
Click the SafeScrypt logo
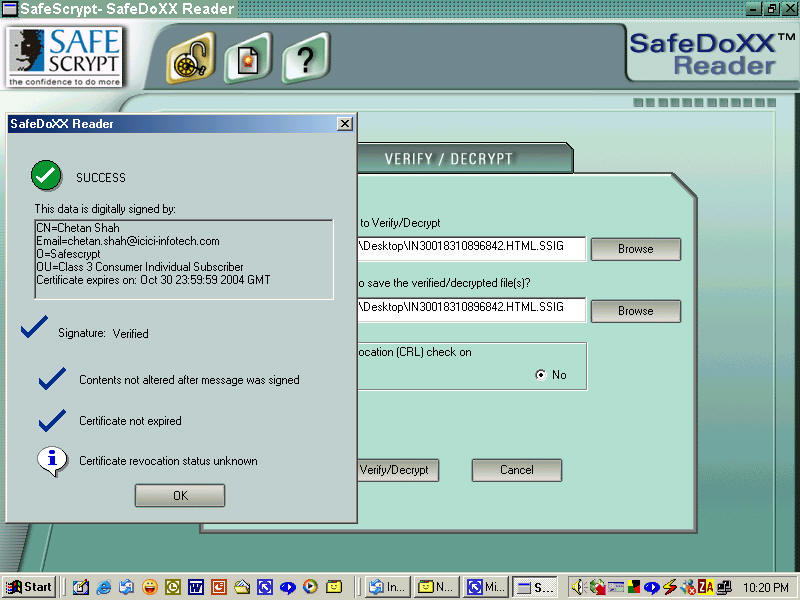(65, 57)
